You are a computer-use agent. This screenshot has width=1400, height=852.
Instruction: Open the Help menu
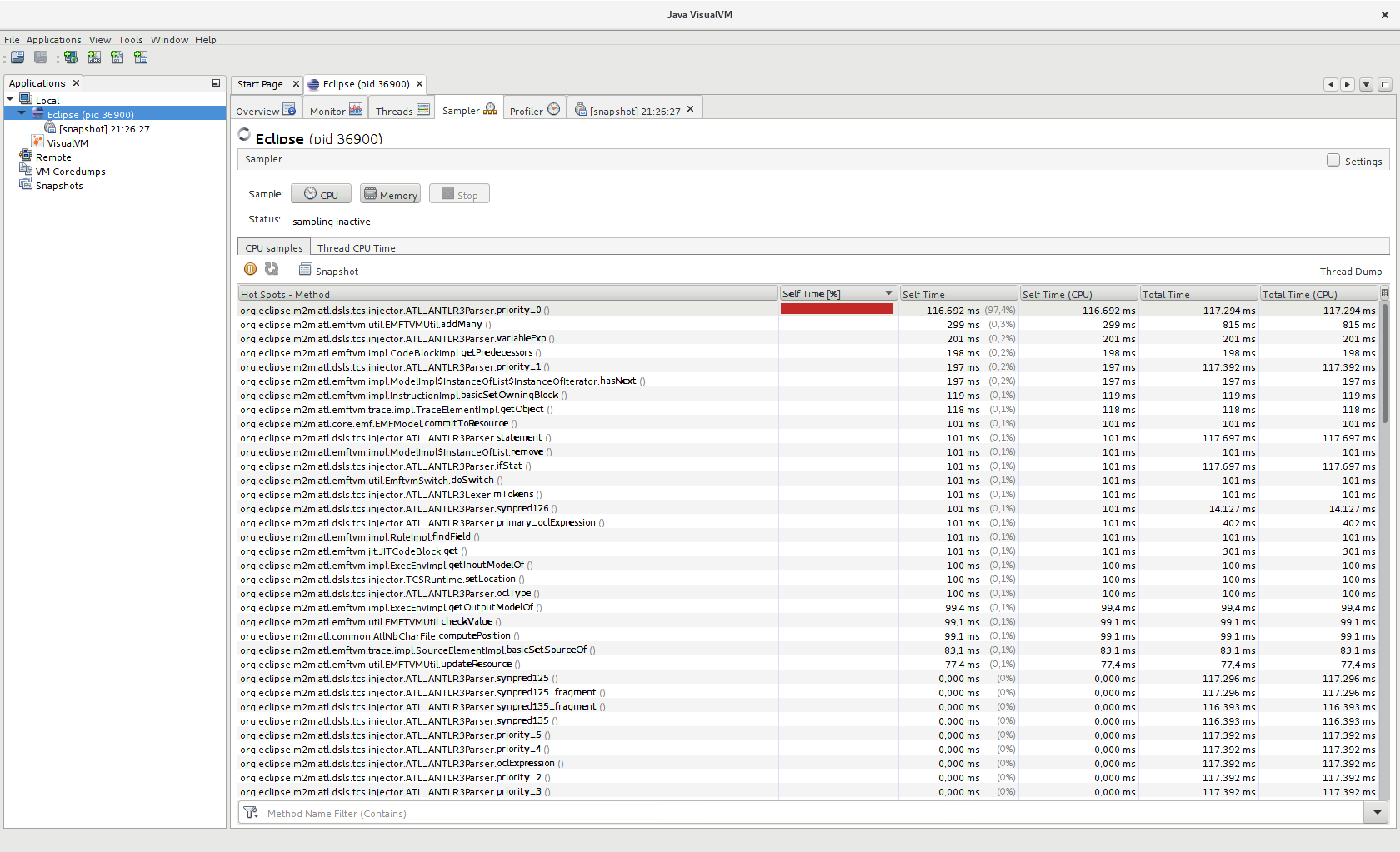click(205, 40)
